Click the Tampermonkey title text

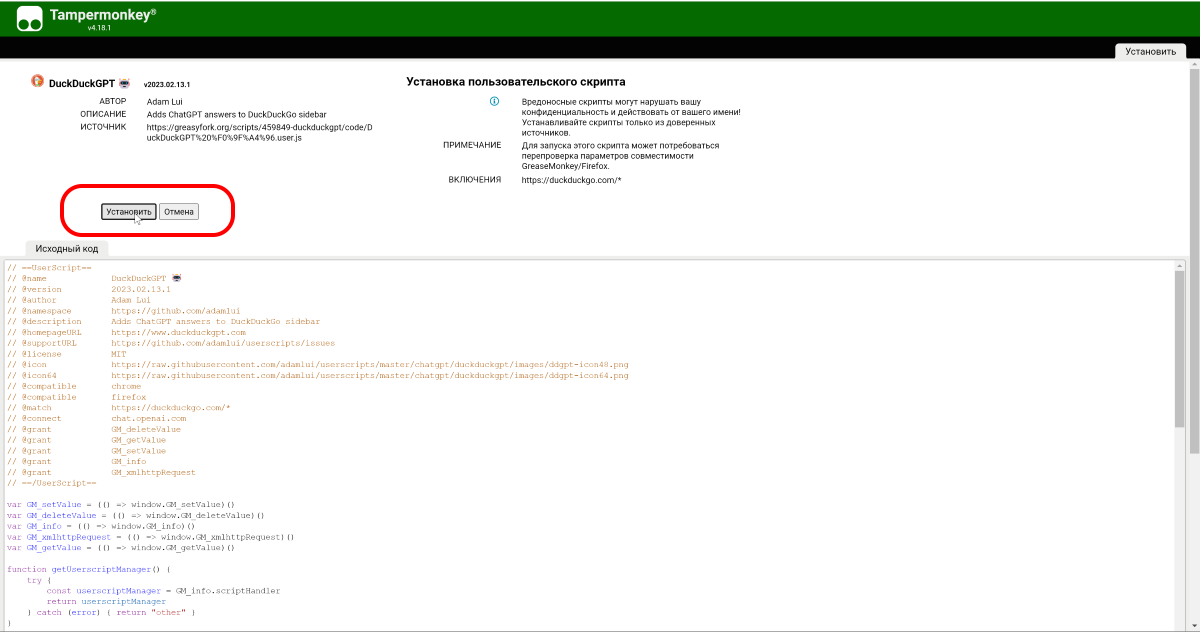(103, 14)
